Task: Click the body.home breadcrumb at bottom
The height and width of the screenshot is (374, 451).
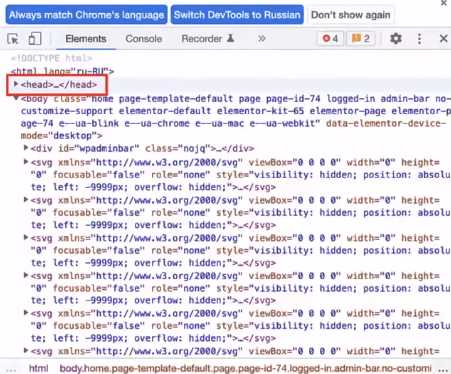Action: pos(245,368)
